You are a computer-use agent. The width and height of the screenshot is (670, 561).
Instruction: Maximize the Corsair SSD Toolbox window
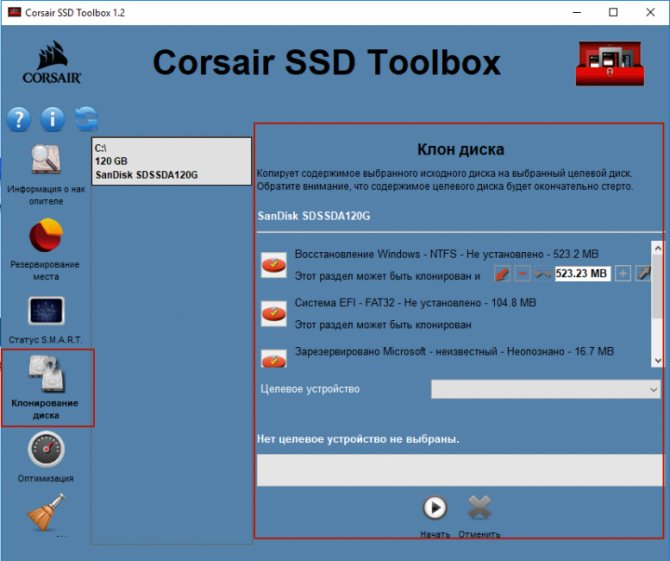pos(613,12)
